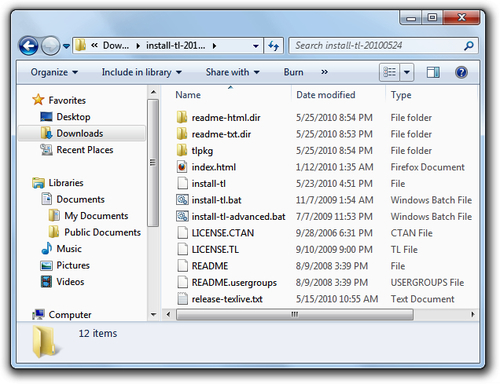This screenshot has height=384, width=500.
Task: Select the install-tl file icon
Action: tap(182, 183)
